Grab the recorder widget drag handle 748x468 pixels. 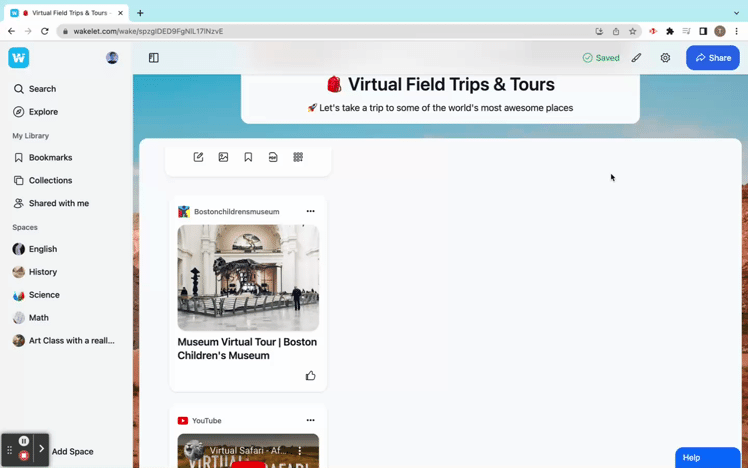10,450
